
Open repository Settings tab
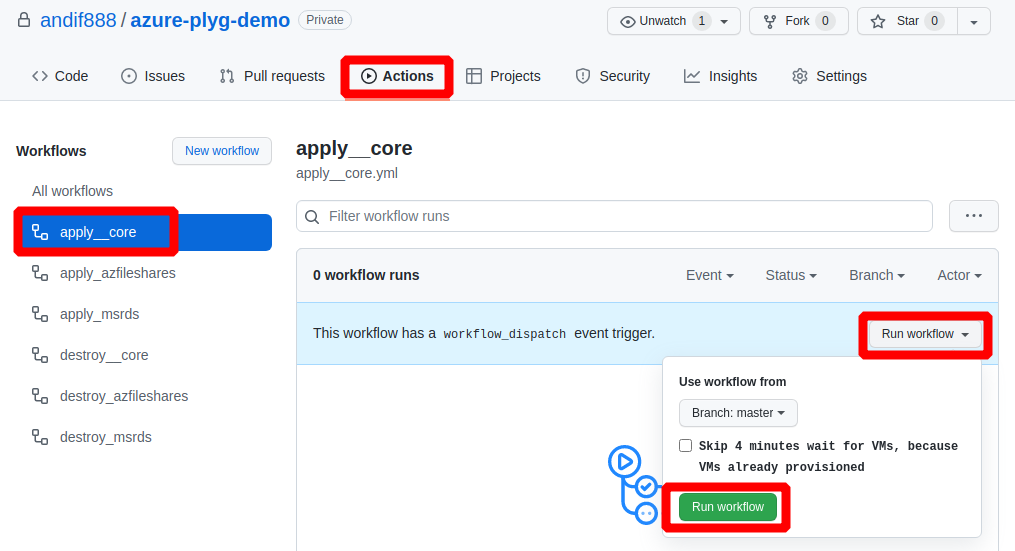[829, 76]
